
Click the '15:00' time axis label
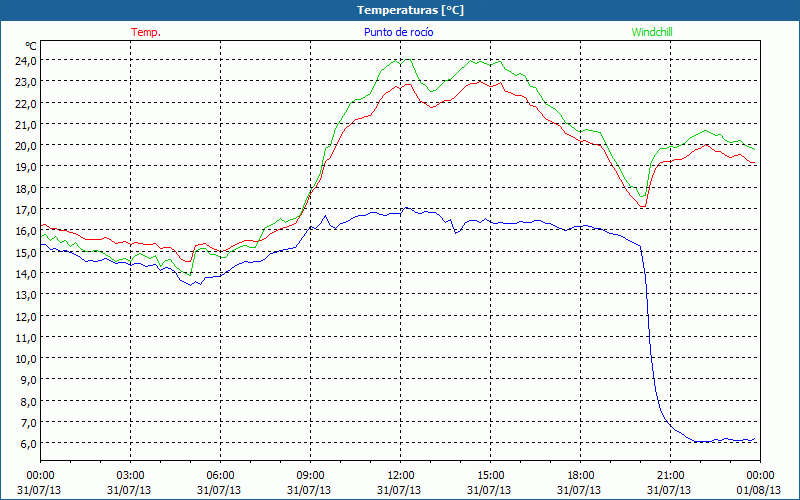point(490,476)
